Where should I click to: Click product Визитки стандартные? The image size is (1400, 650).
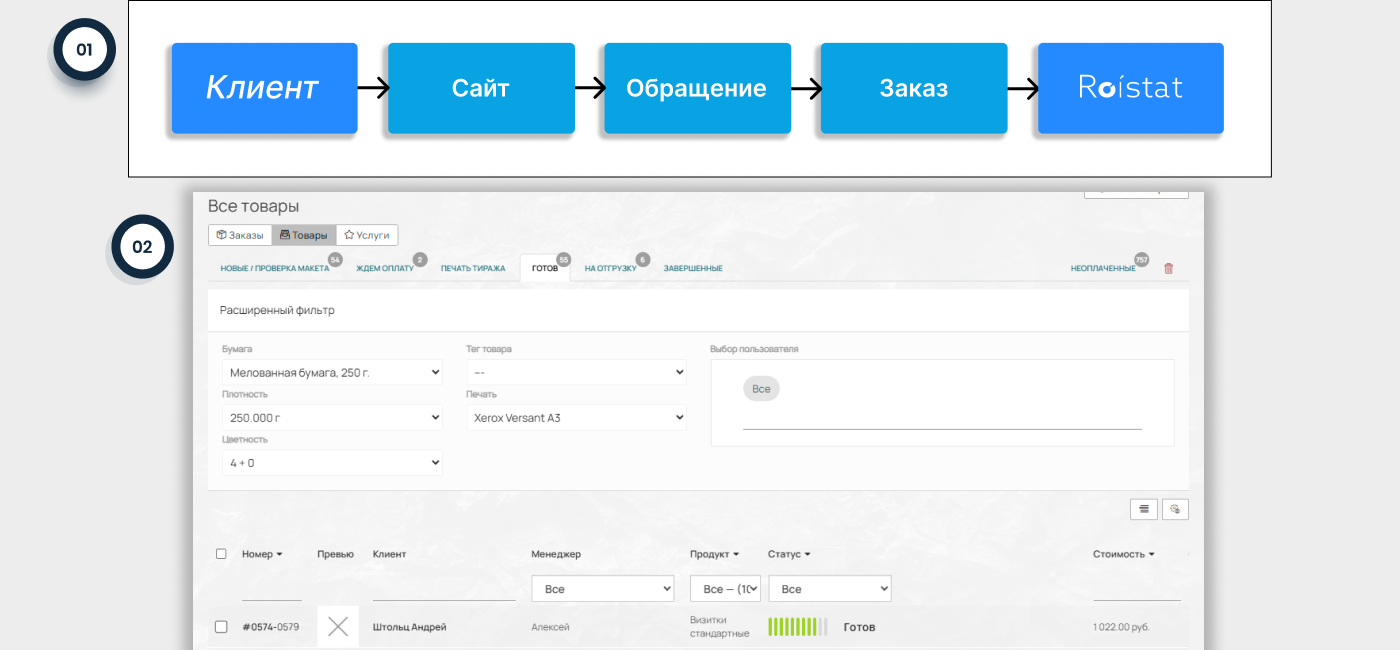[x=719, y=627]
